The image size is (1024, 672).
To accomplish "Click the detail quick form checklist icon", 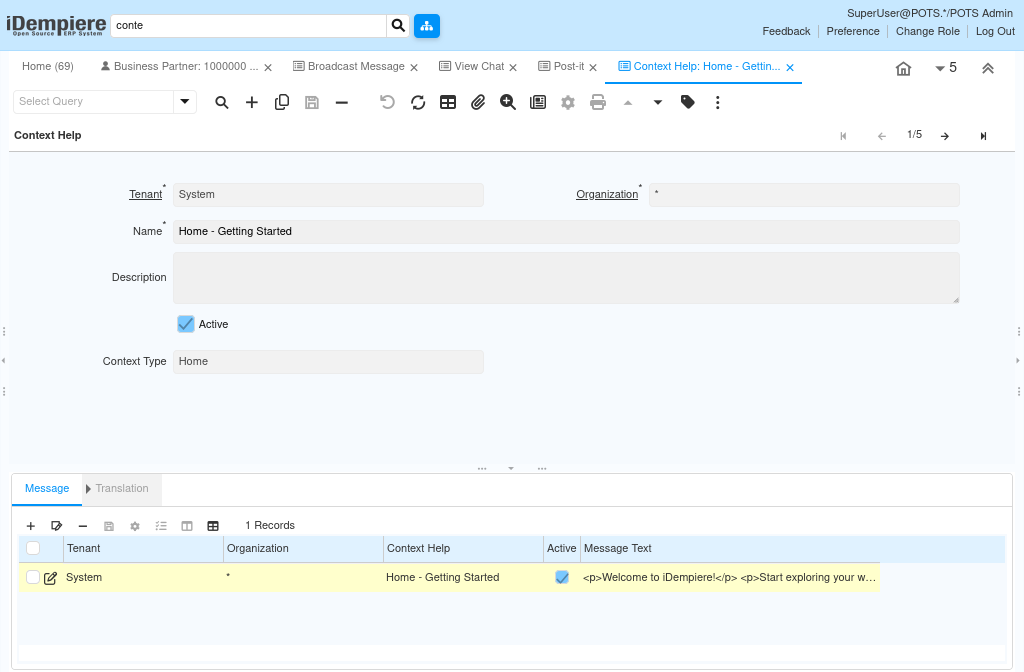I will [x=161, y=526].
